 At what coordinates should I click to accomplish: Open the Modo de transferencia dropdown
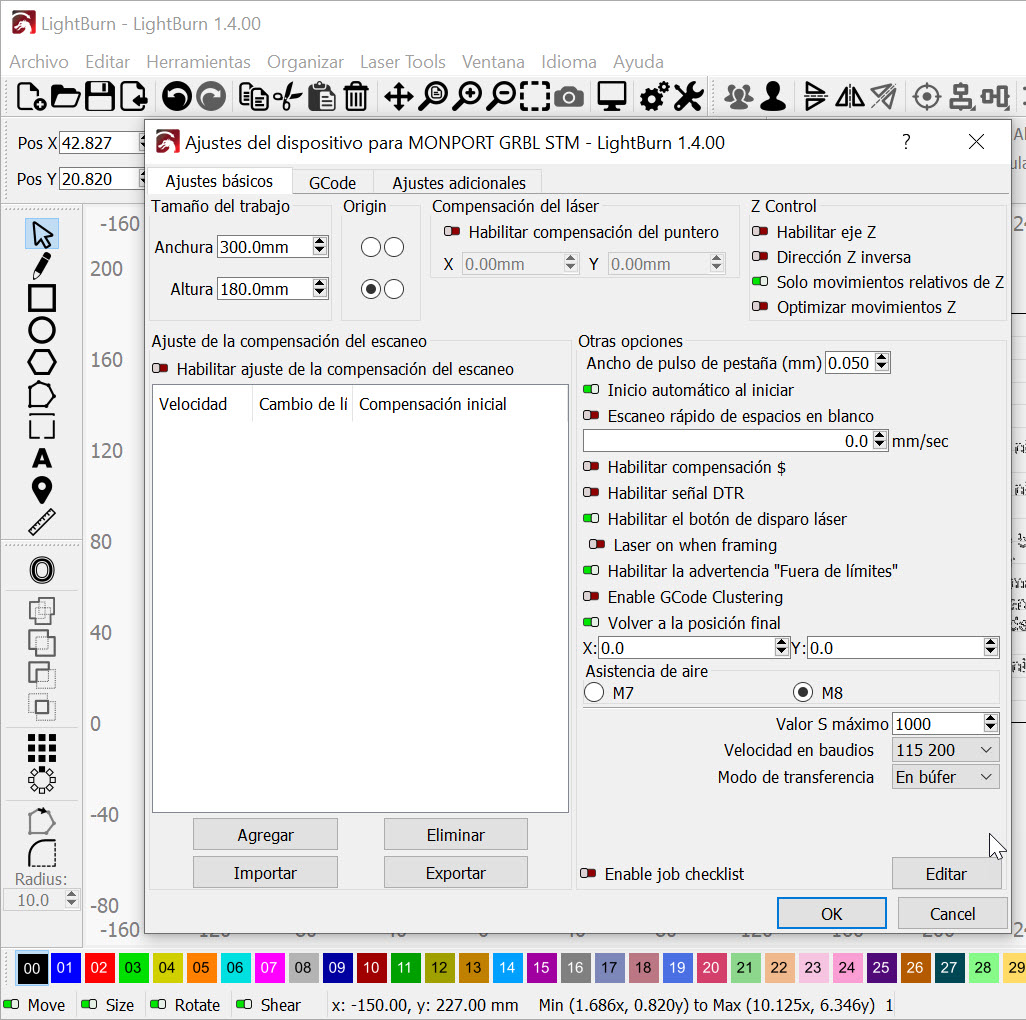click(945, 777)
